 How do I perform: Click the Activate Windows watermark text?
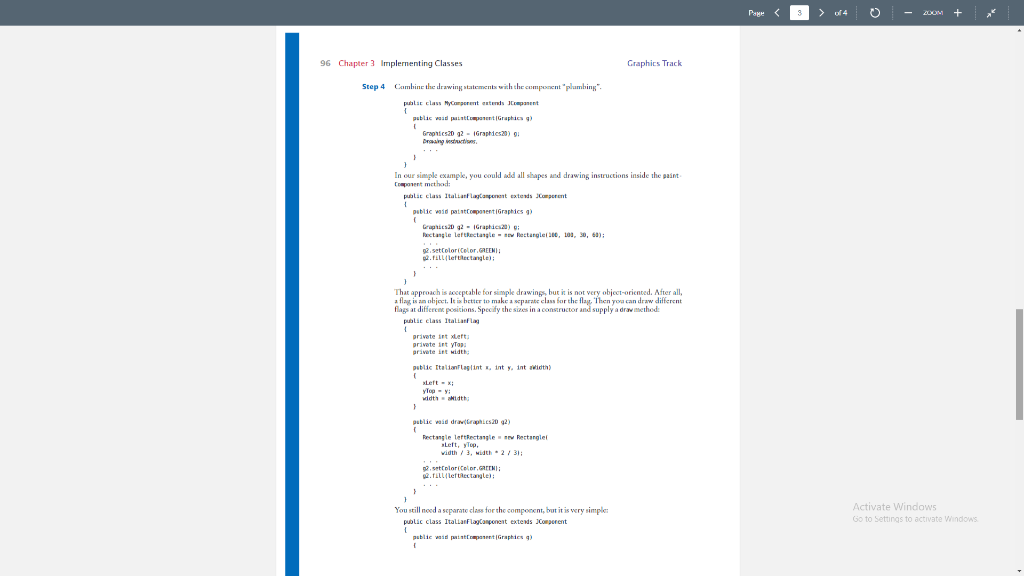(x=893, y=506)
